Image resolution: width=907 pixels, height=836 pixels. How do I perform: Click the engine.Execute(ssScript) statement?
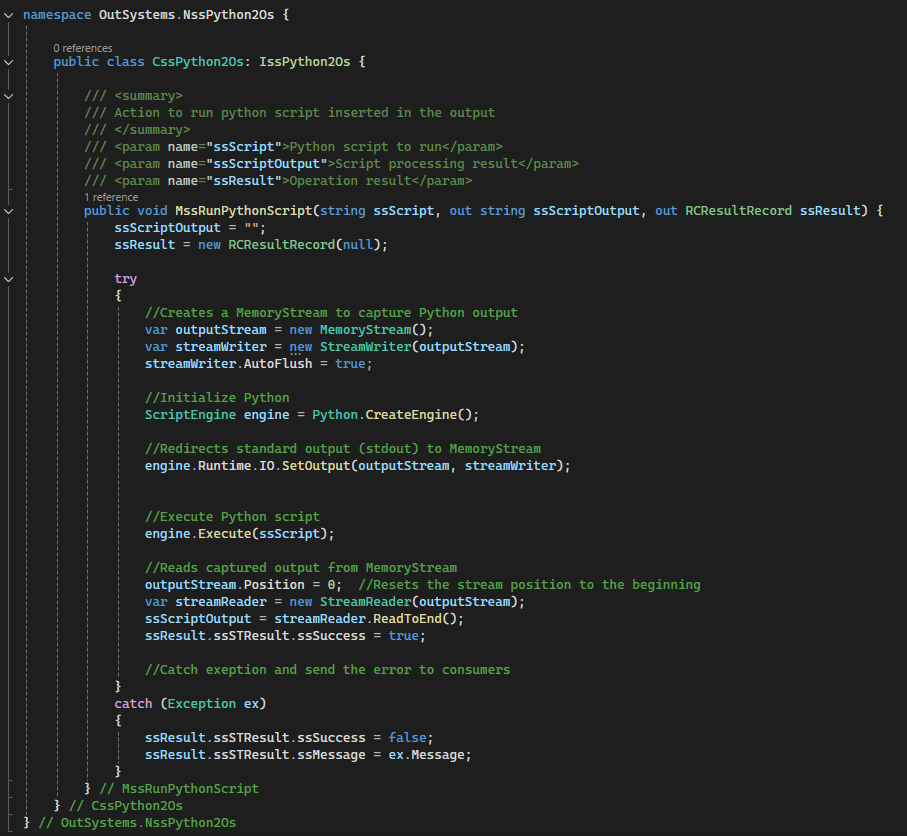click(239, 534)
